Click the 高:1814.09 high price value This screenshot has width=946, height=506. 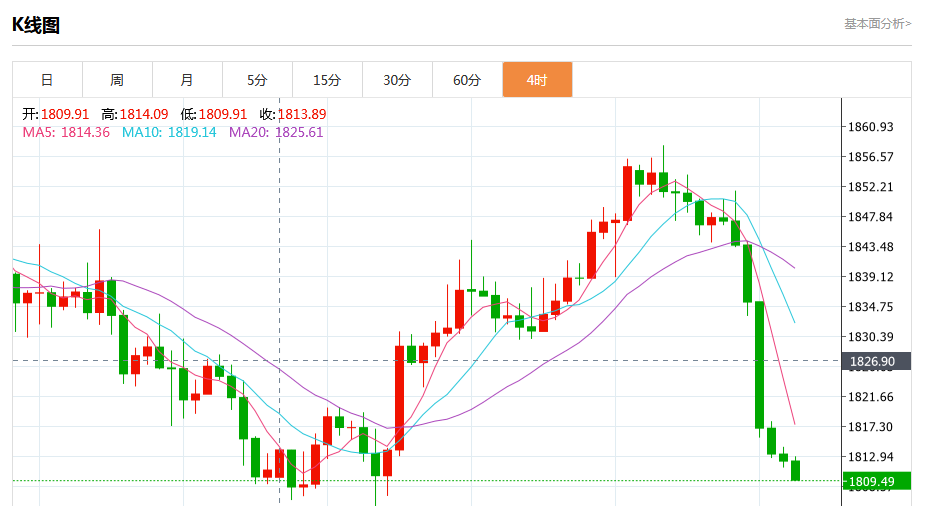coord(135,114)
